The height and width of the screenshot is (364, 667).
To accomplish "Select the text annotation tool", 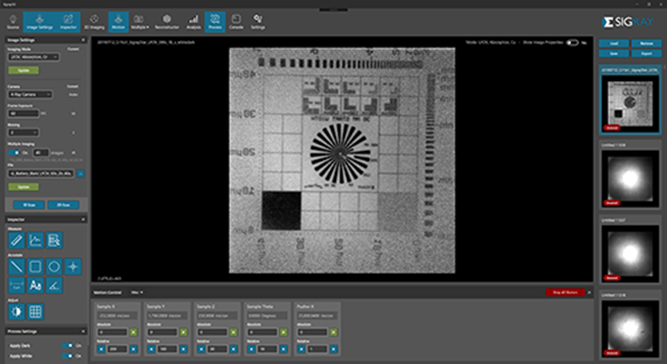I will pos(35,285).
